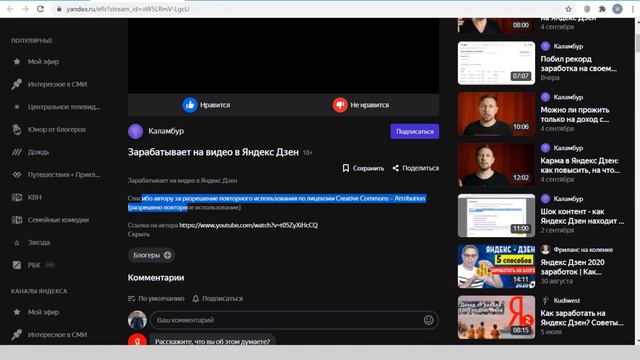Click the Не нравится label text
Screen dimensions: 640x360
[x=370, y=105]
